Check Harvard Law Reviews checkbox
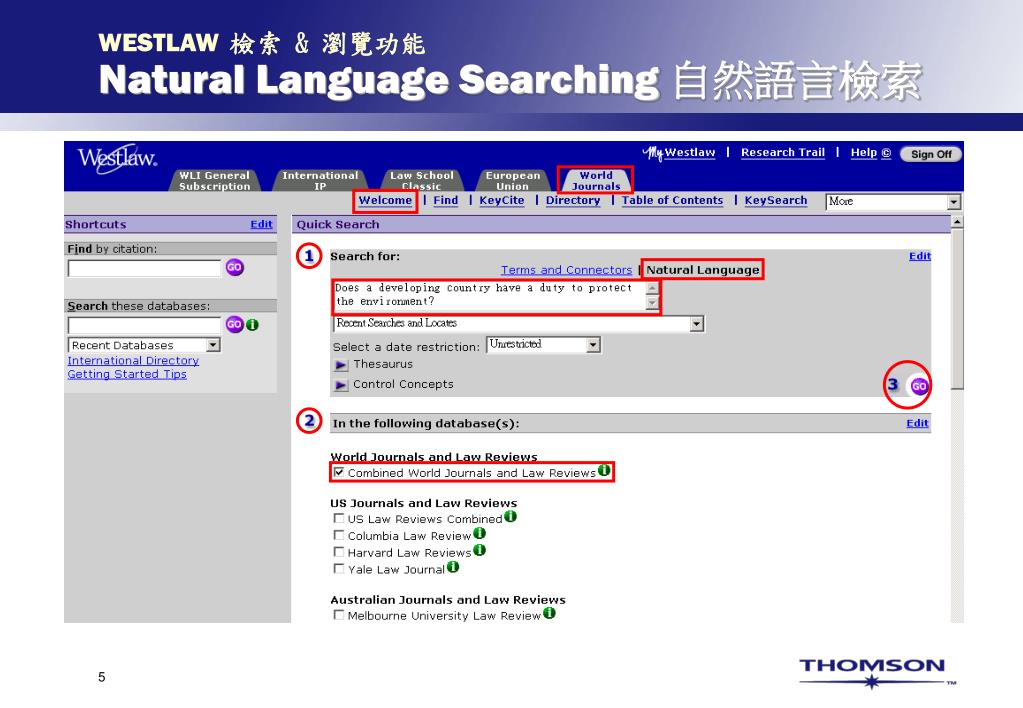This screenshot has width=1023, height=708. (x=339, y=552)
